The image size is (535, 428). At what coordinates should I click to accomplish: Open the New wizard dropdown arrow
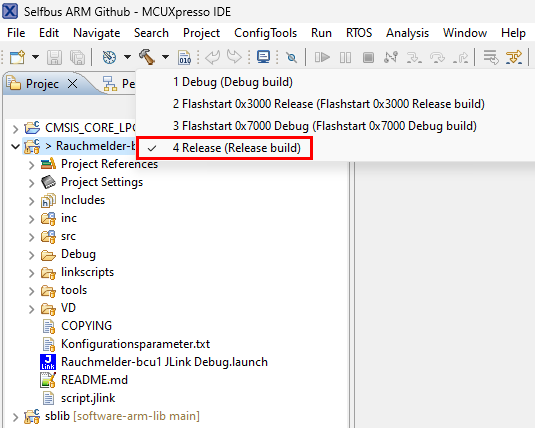pos(35,57)
